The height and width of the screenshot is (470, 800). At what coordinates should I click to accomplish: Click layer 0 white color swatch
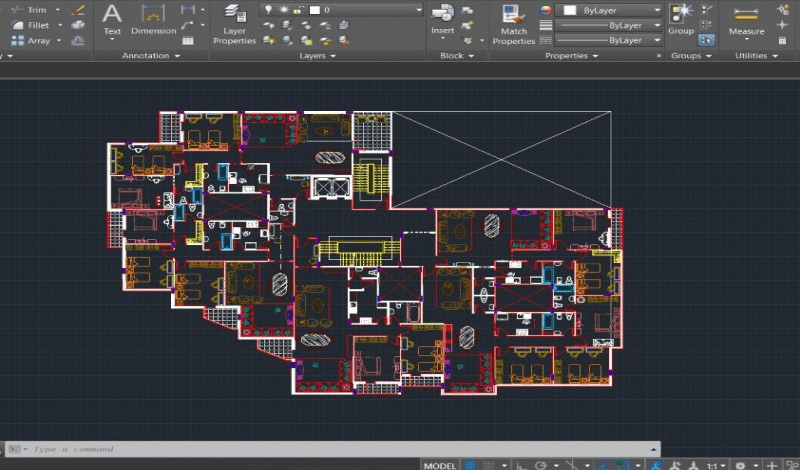tap(315, 10)
